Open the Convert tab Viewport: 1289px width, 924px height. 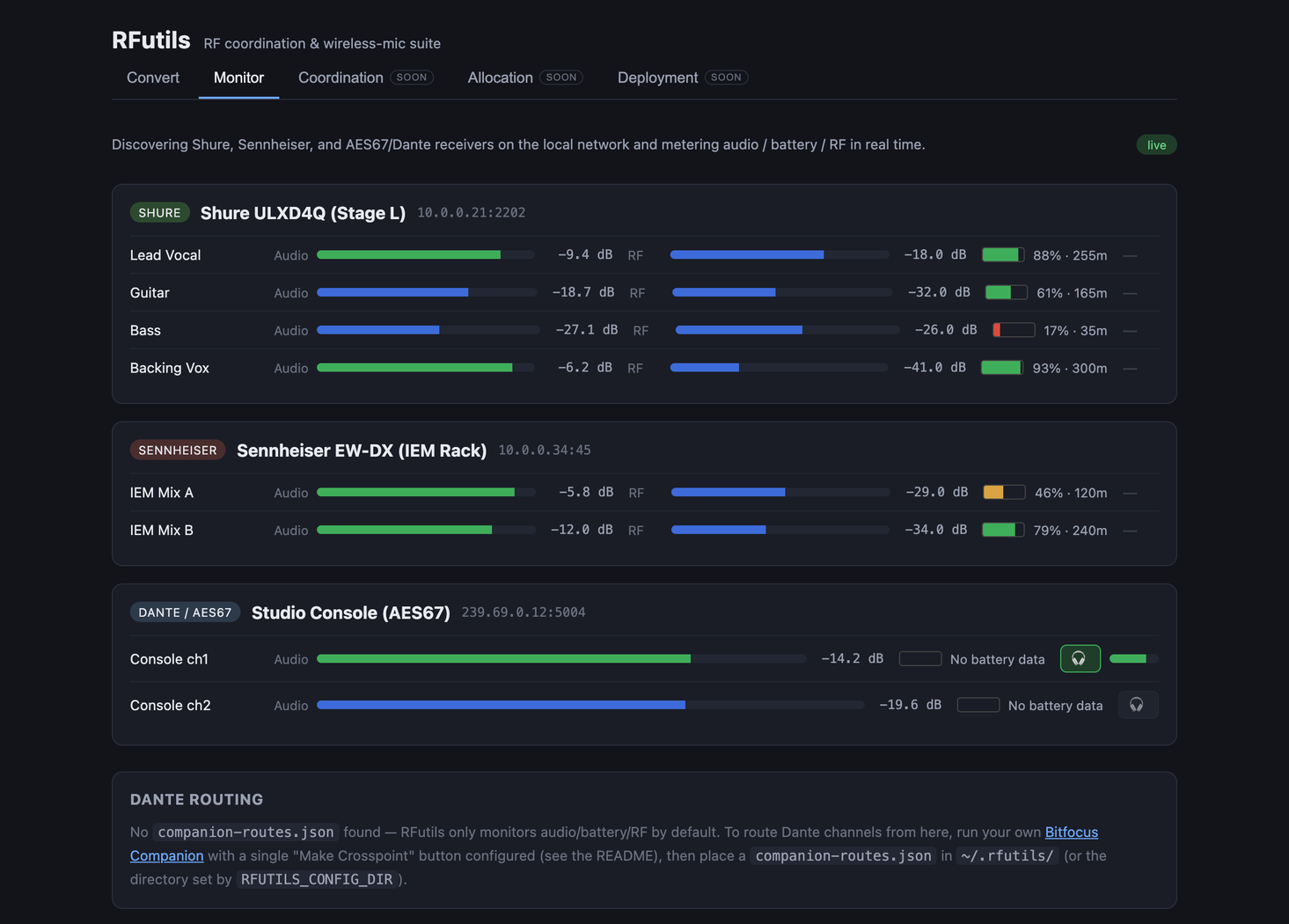pos(153,77)
